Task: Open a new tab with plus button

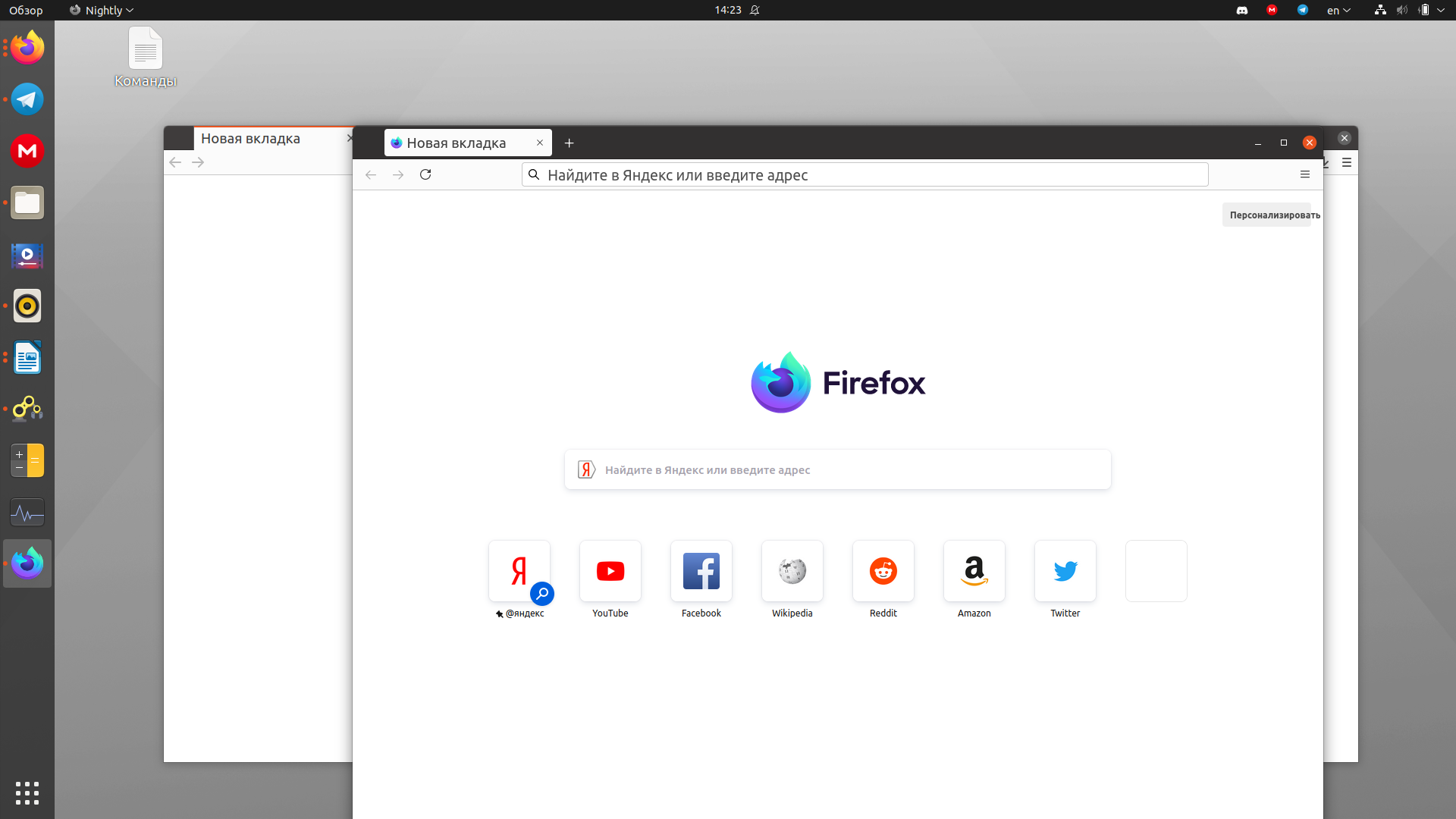Action: 570,143
